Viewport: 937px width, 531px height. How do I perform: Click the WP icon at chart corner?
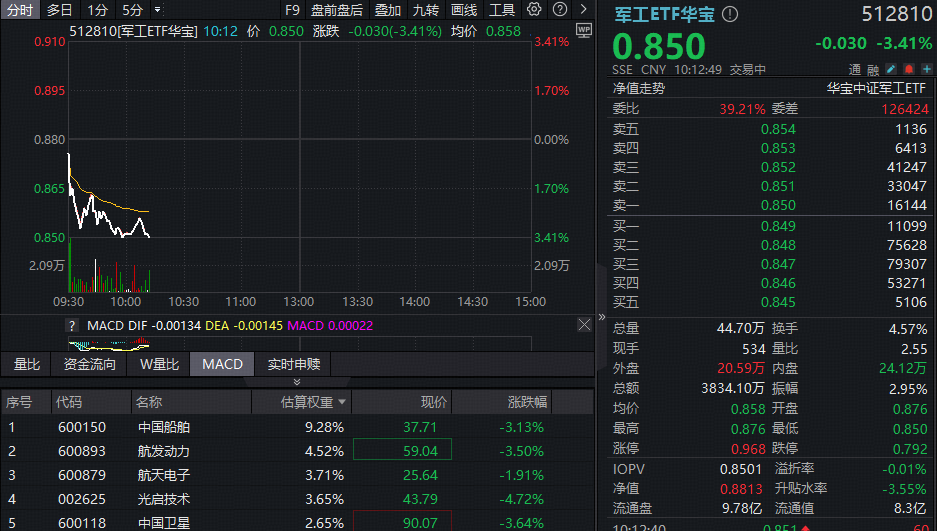pyautogui.click(x=583, y=29)
